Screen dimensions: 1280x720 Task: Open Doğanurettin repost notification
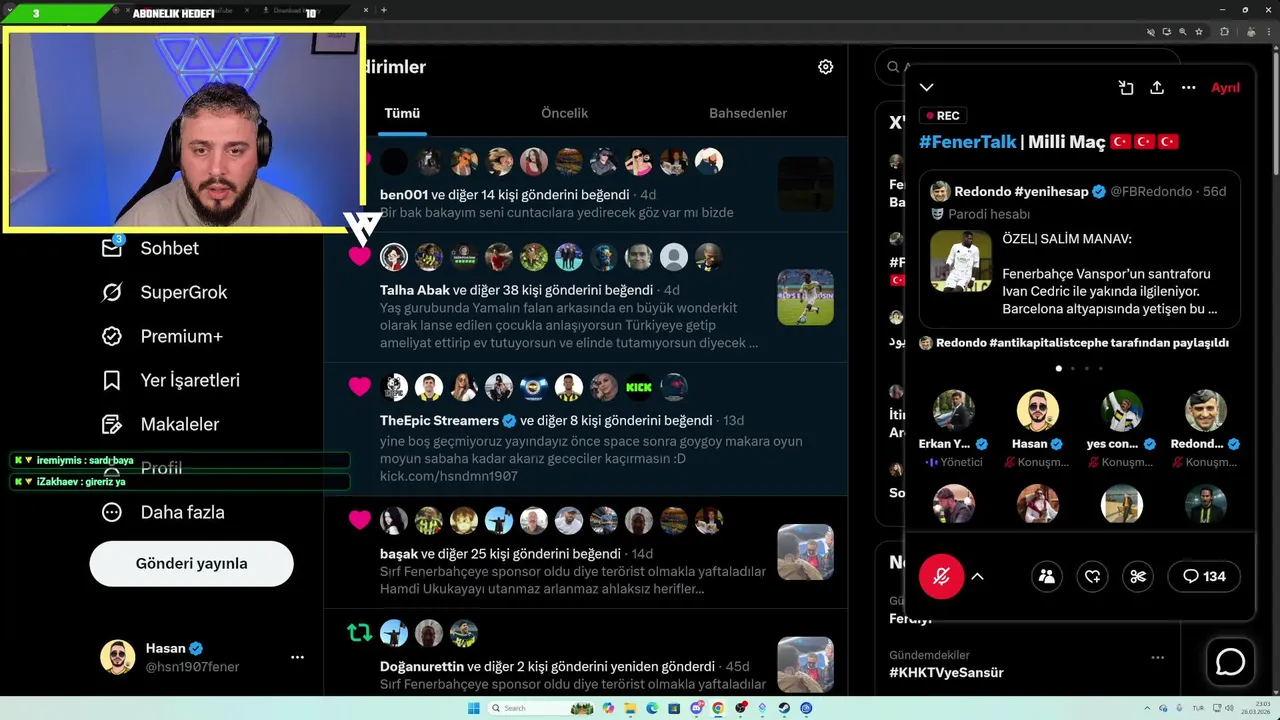click(585, 654)
